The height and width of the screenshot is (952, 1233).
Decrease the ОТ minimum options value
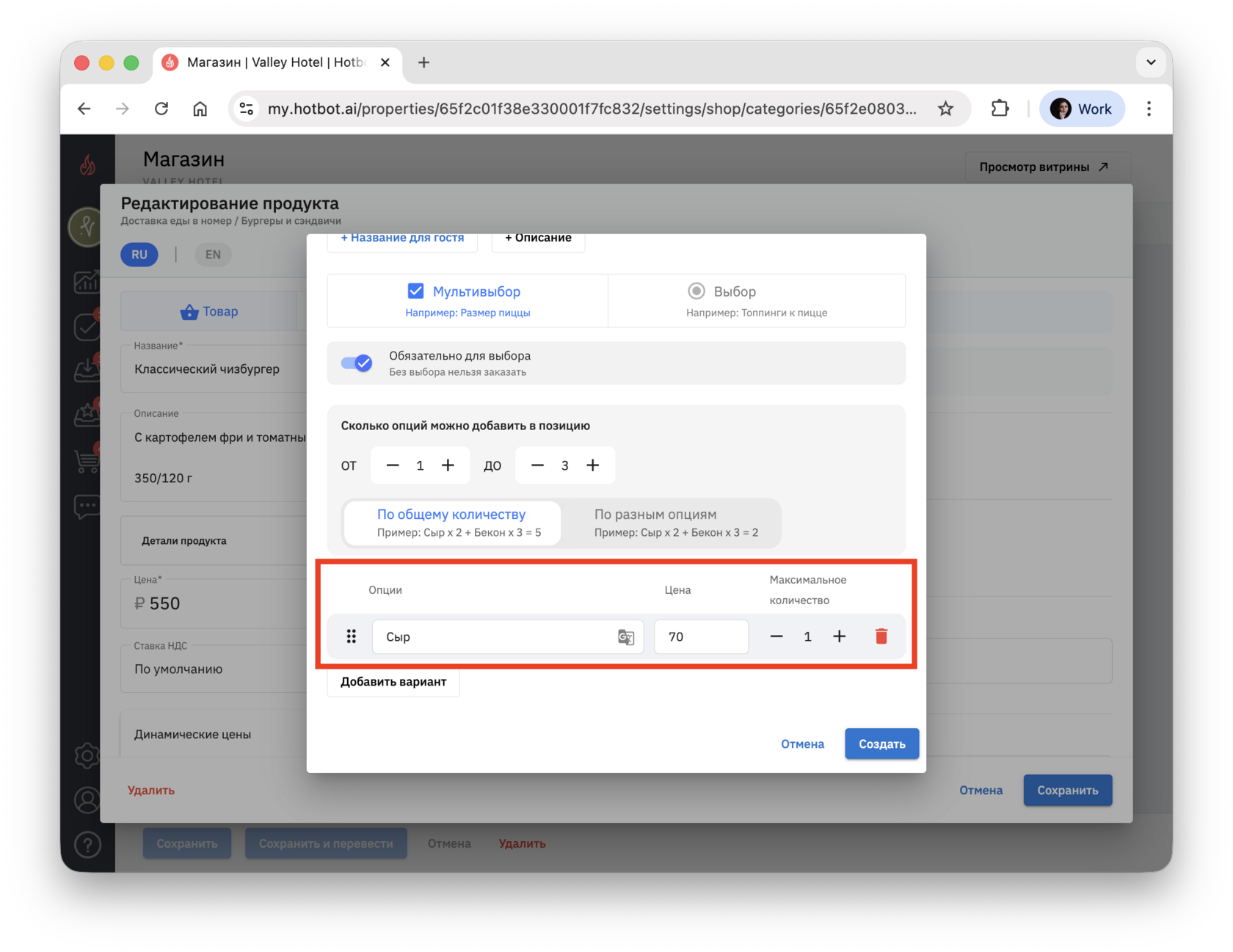[393, 465]
